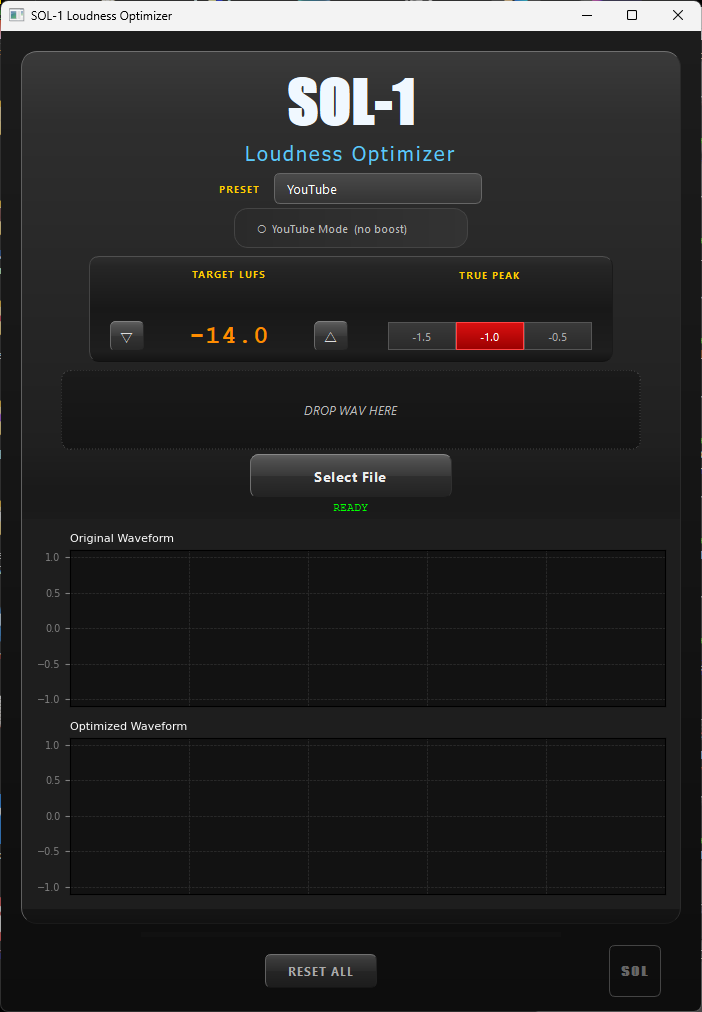Image resolution: width=702 pixels, height=1012 pixels.
Task: Enable the YouTube Mode (no boost) option
Action: (x=262, y=229)
